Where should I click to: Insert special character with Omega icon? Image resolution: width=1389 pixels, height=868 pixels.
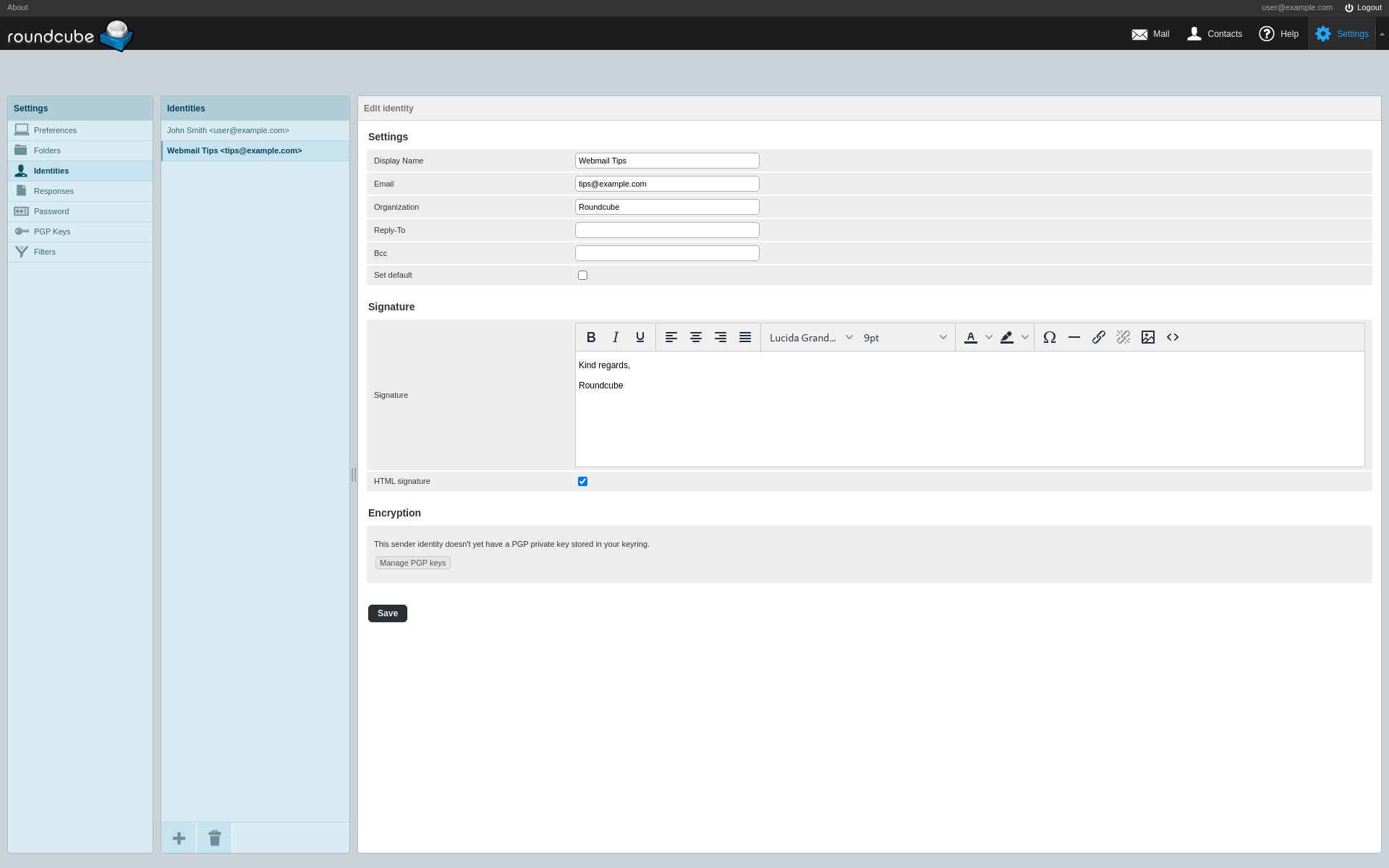(x=1050, y=337)
